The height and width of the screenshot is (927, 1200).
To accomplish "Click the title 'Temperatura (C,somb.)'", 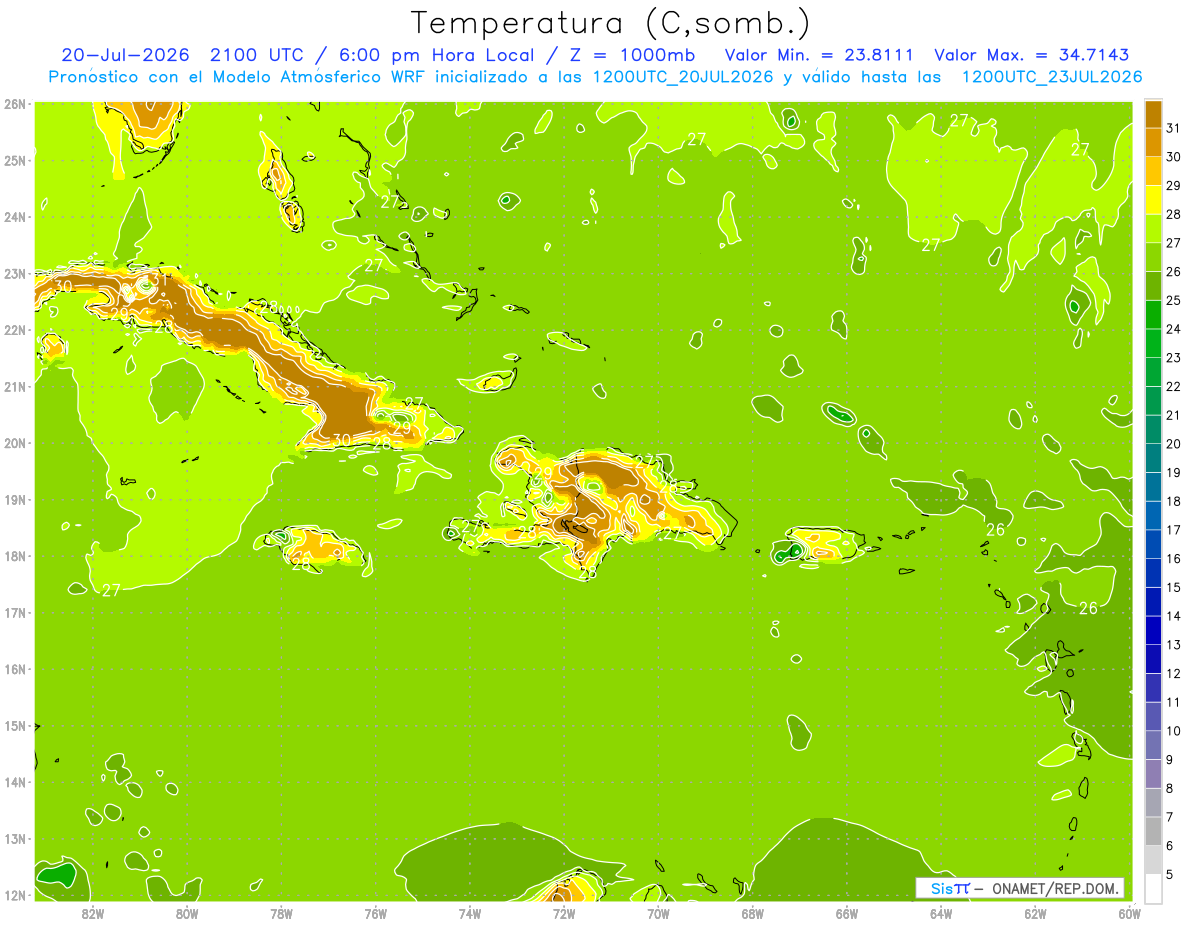I will click(x=611, y=23).
